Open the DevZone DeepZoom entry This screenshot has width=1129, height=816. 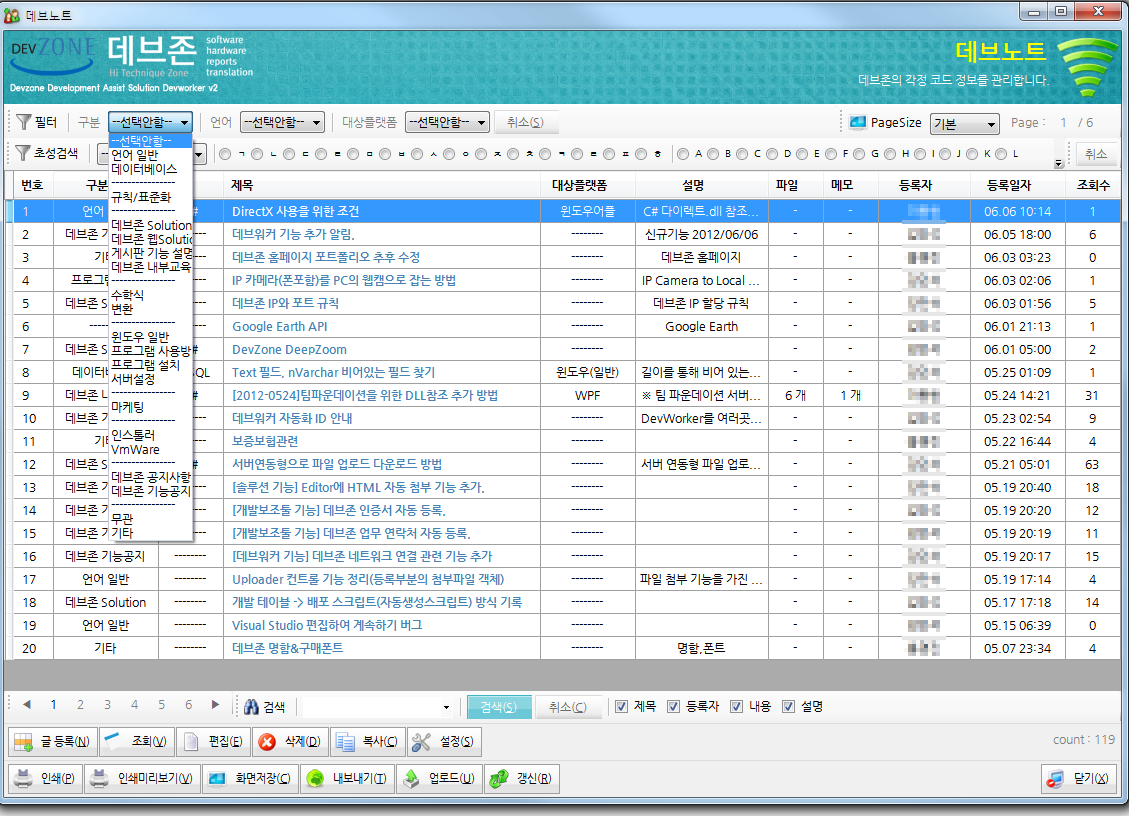pos(289,349)
